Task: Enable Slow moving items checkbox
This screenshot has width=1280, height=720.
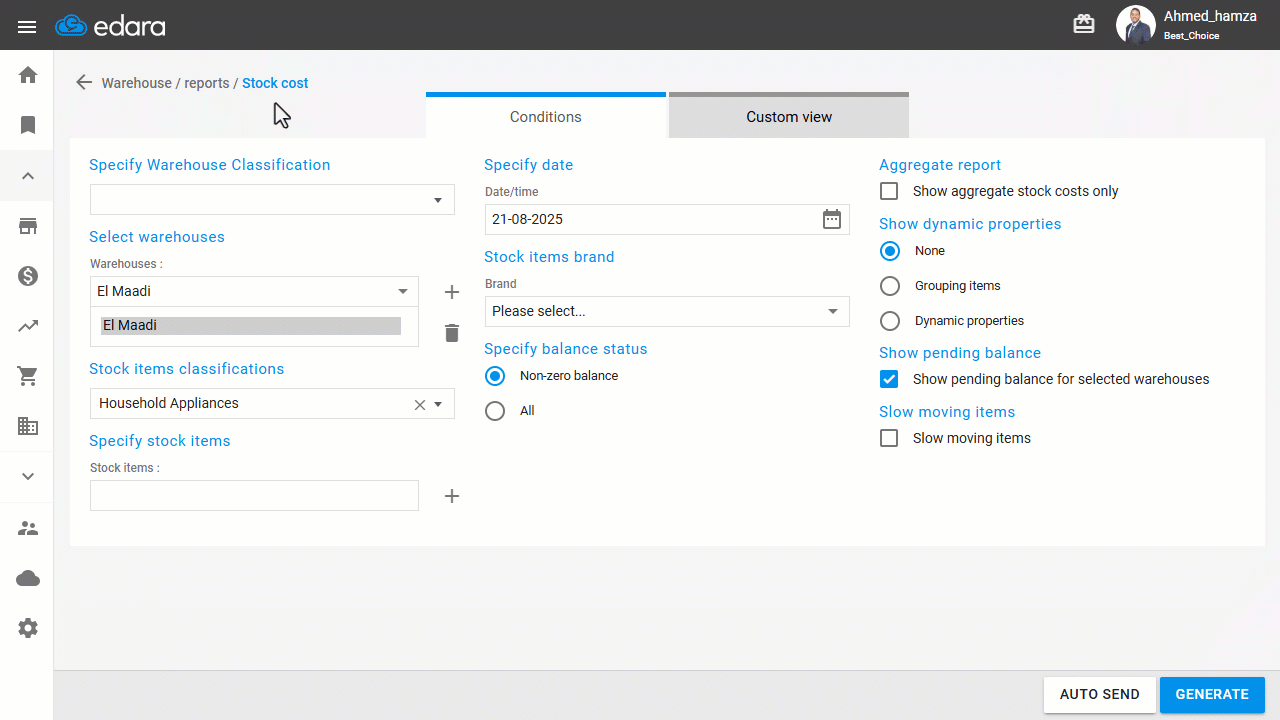Action: click(889, 438)
